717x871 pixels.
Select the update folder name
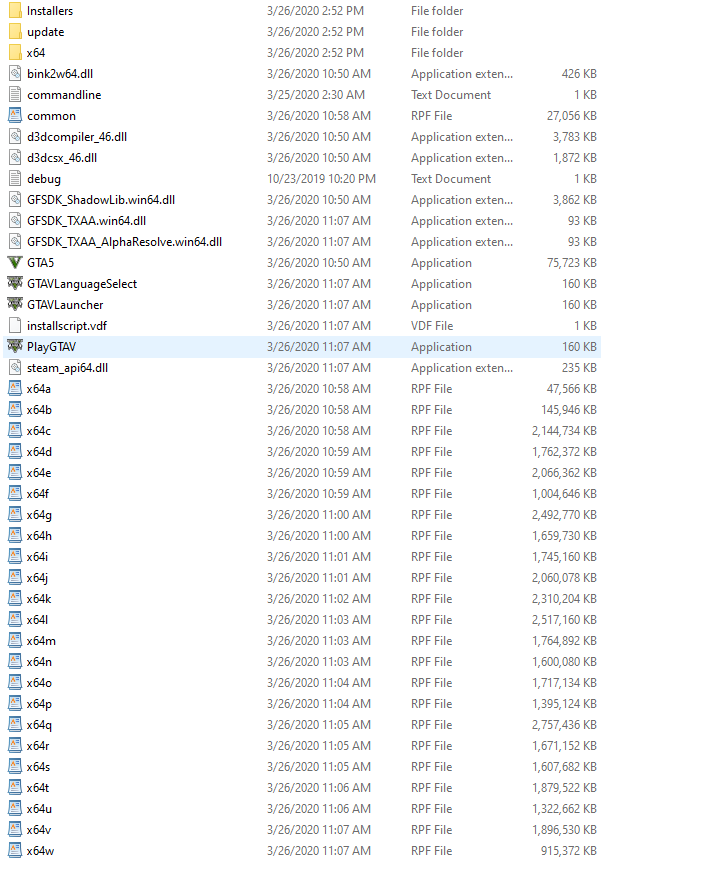click(x=46, y=32)
